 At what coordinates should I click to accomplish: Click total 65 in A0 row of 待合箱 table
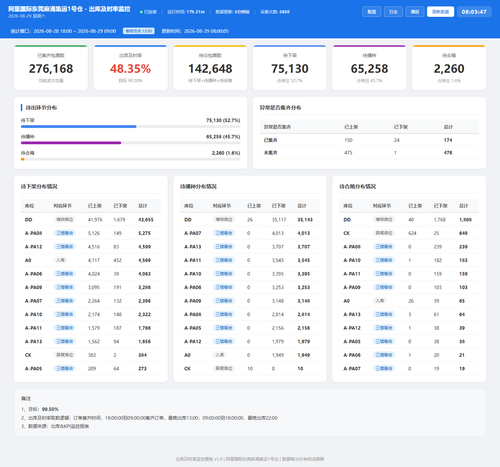(462, 301)
